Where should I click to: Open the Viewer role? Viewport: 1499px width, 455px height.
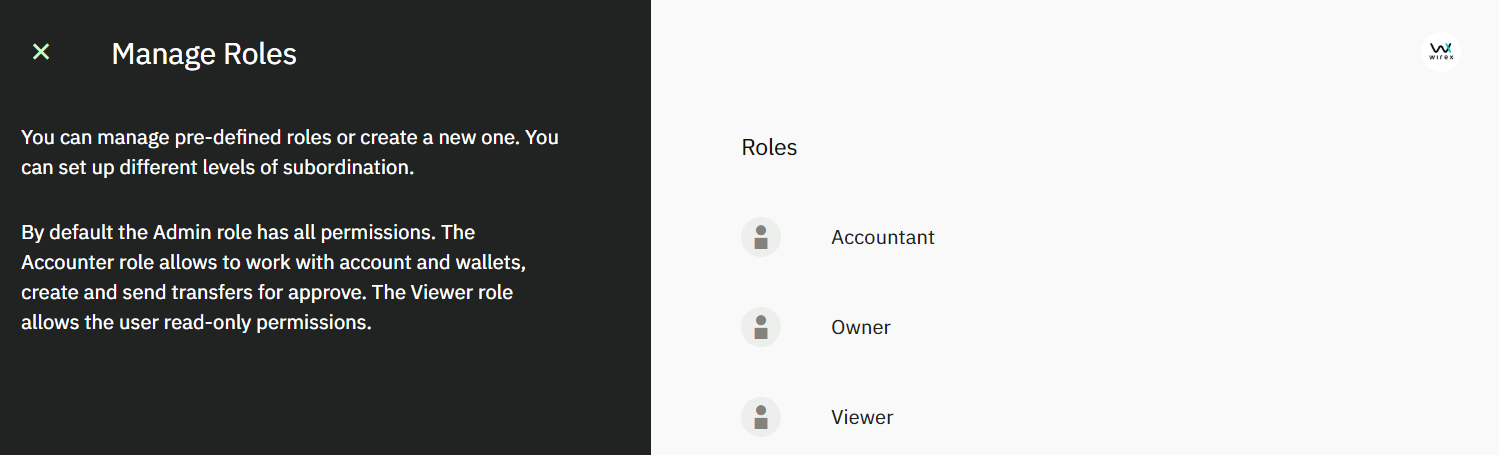[862, 417]
